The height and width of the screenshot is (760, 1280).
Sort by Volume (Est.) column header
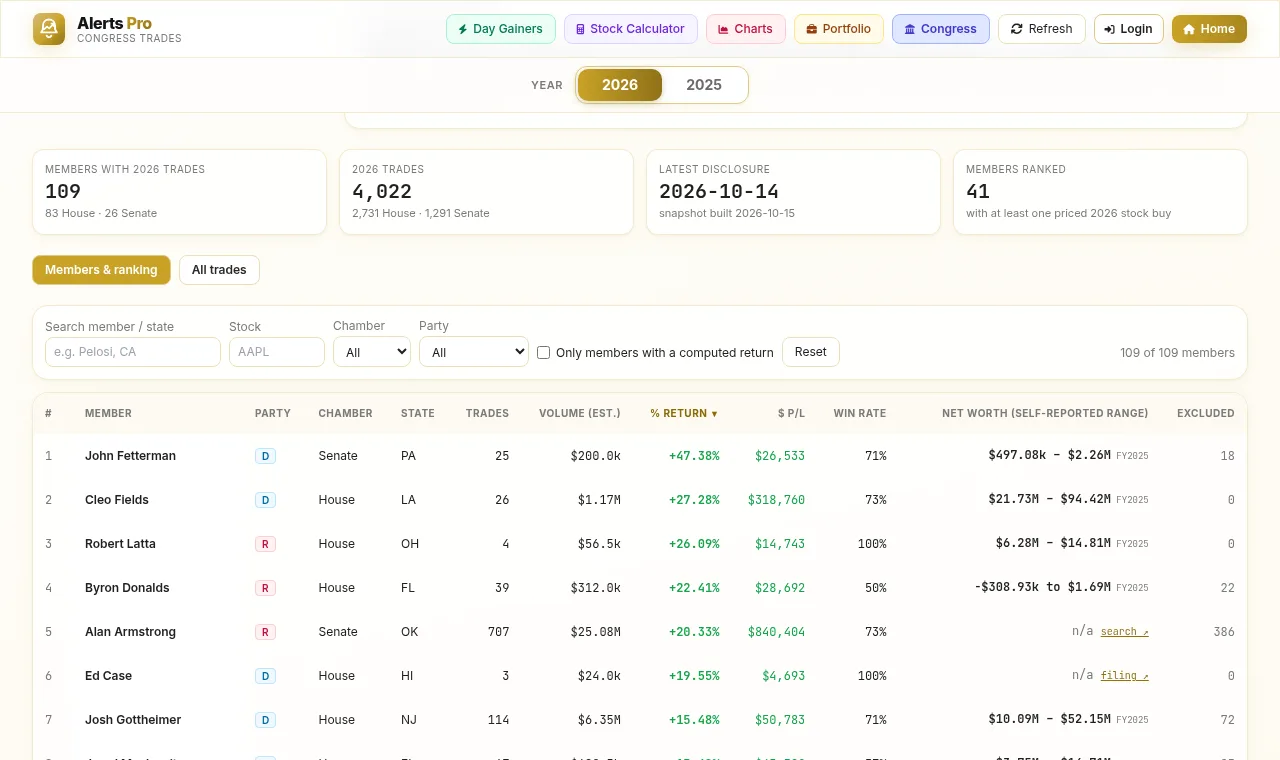[580, 413]
